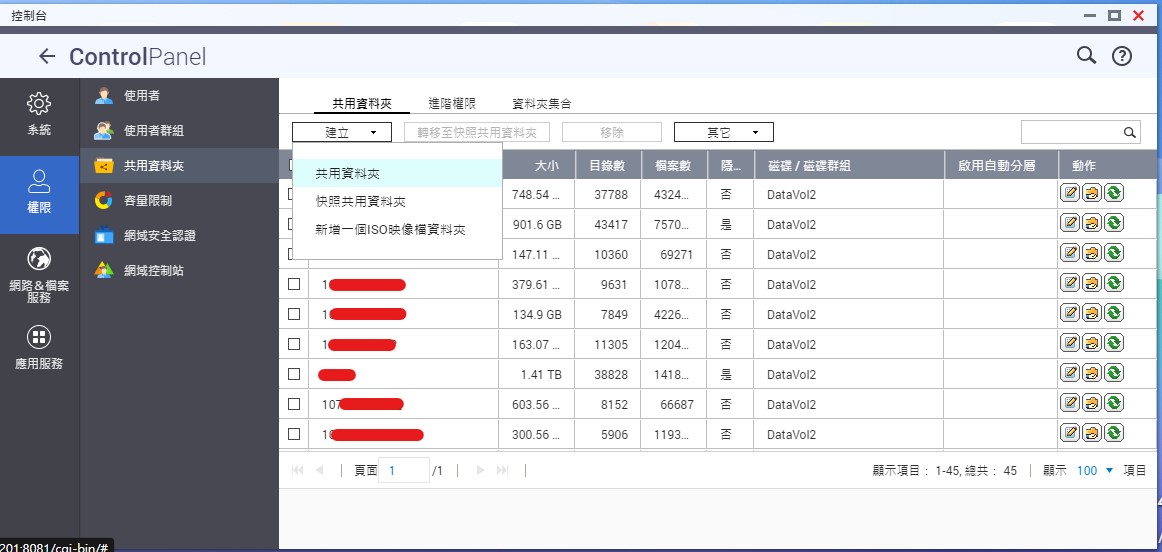The height and width of the screenshot is (552, 1162).
Task: Open the 顯示 100 items-per-page dropdown
Action: [x=1095, y=470]
